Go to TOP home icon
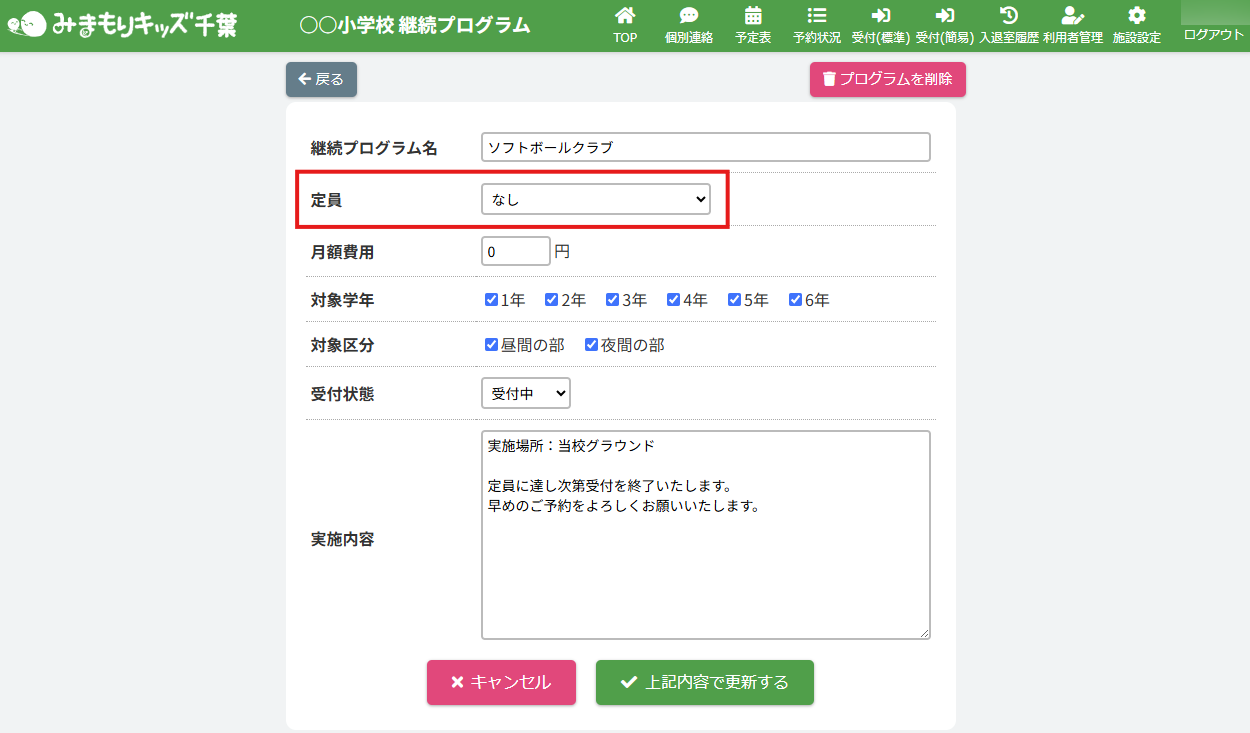 point(625,16)
